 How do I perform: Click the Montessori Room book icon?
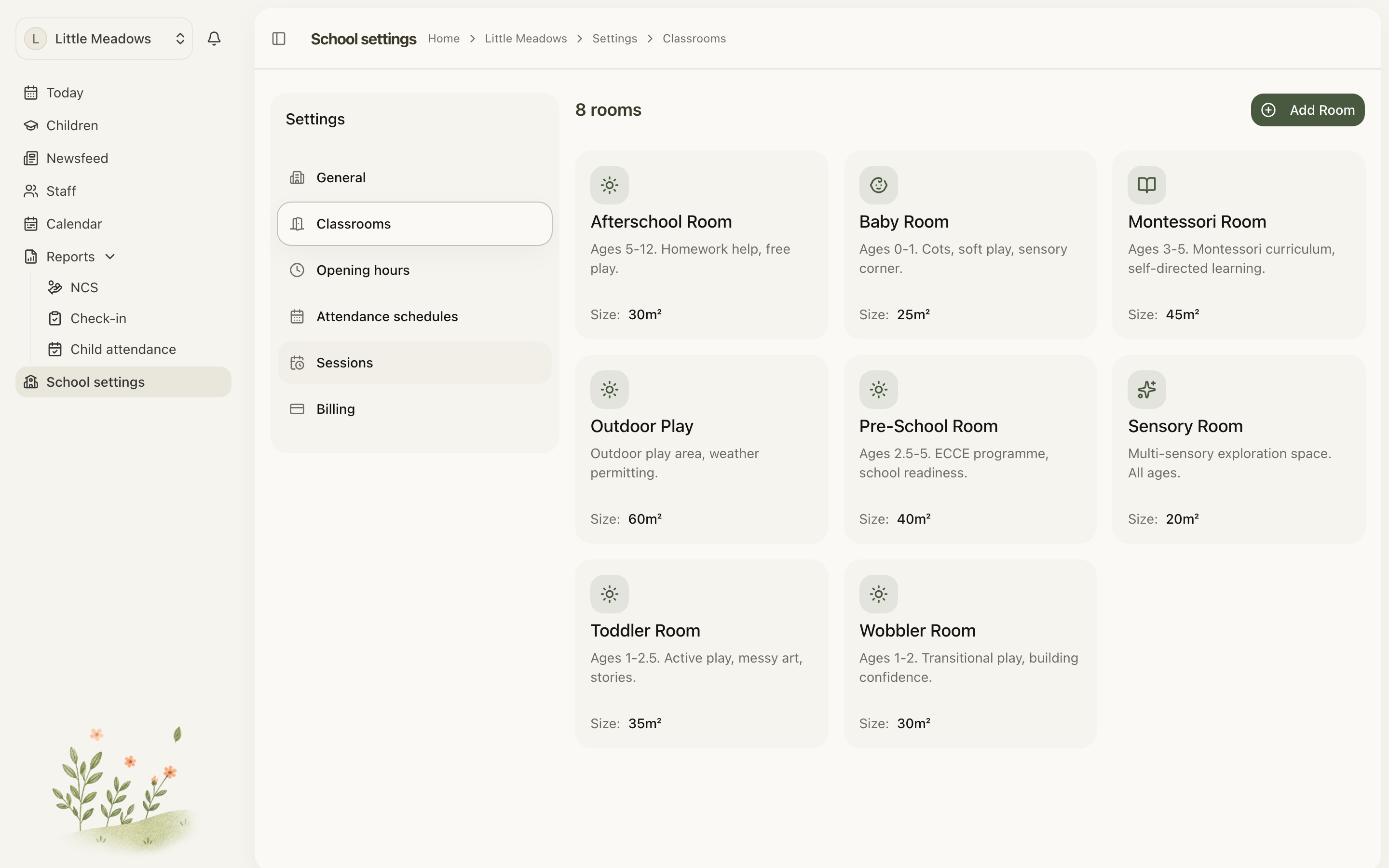click(x=1146, y=185)
